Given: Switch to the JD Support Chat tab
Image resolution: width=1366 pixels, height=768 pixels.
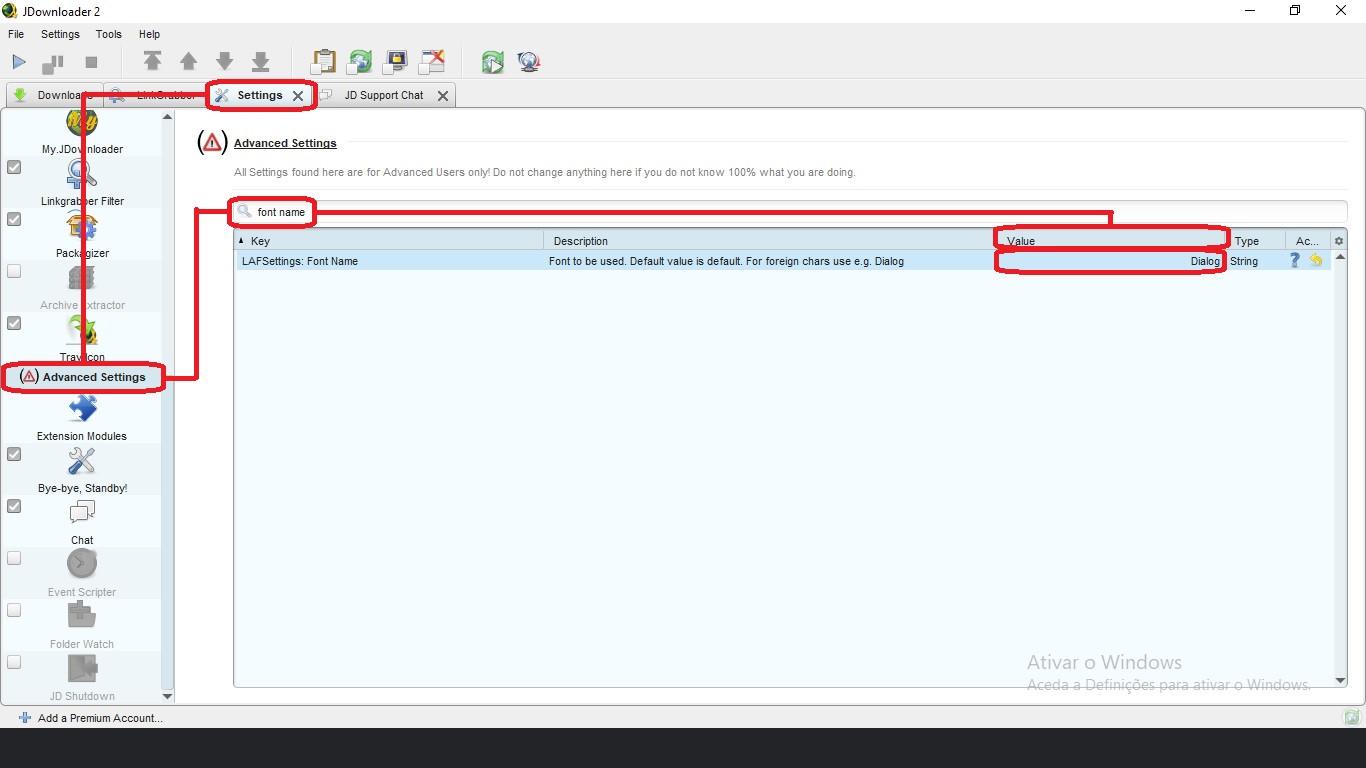Looking at the screenshot, I should (x=385, y=95).
